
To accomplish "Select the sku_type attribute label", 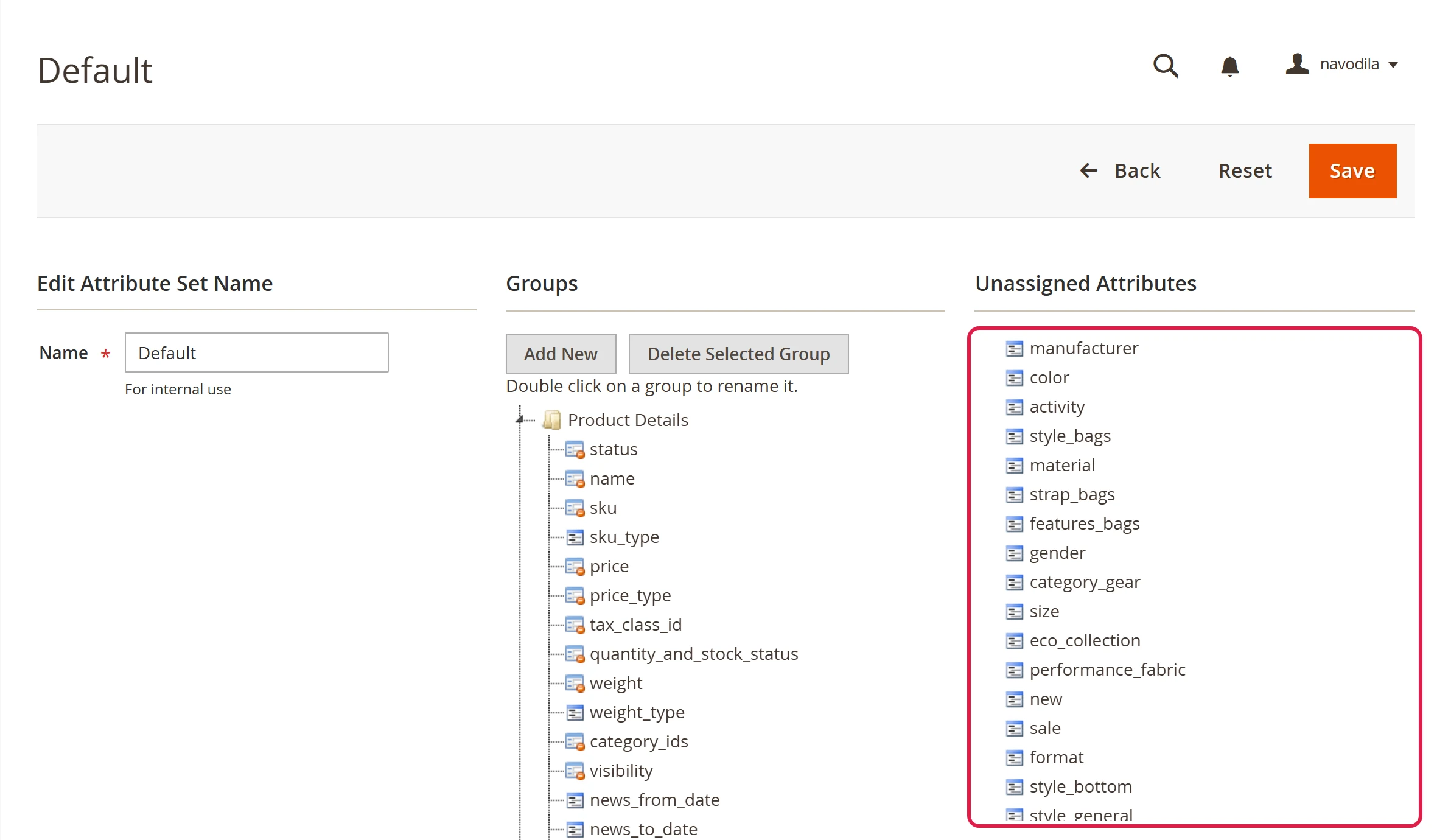I will point(624,537).
